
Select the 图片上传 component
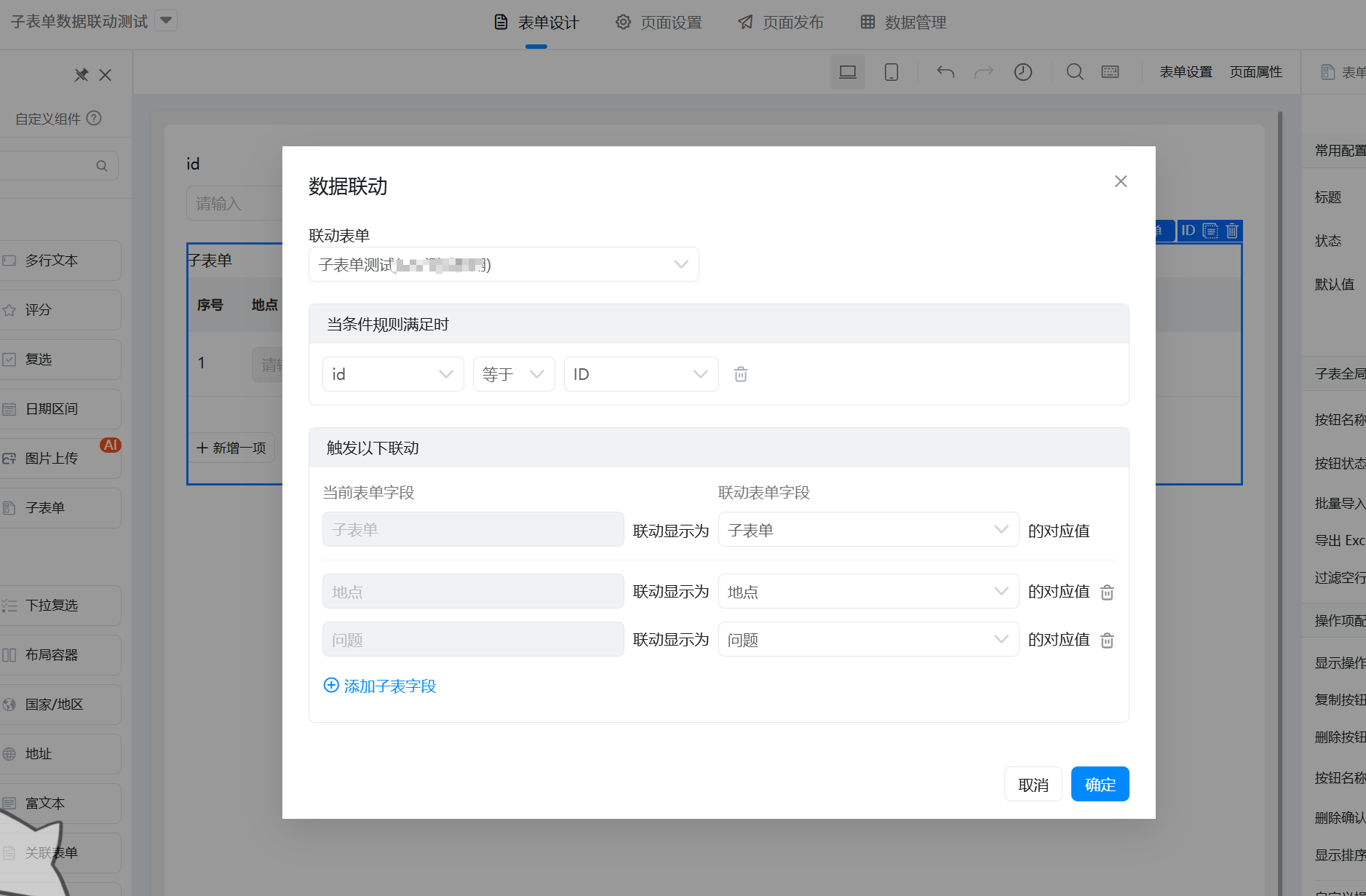tap(60, 459)
